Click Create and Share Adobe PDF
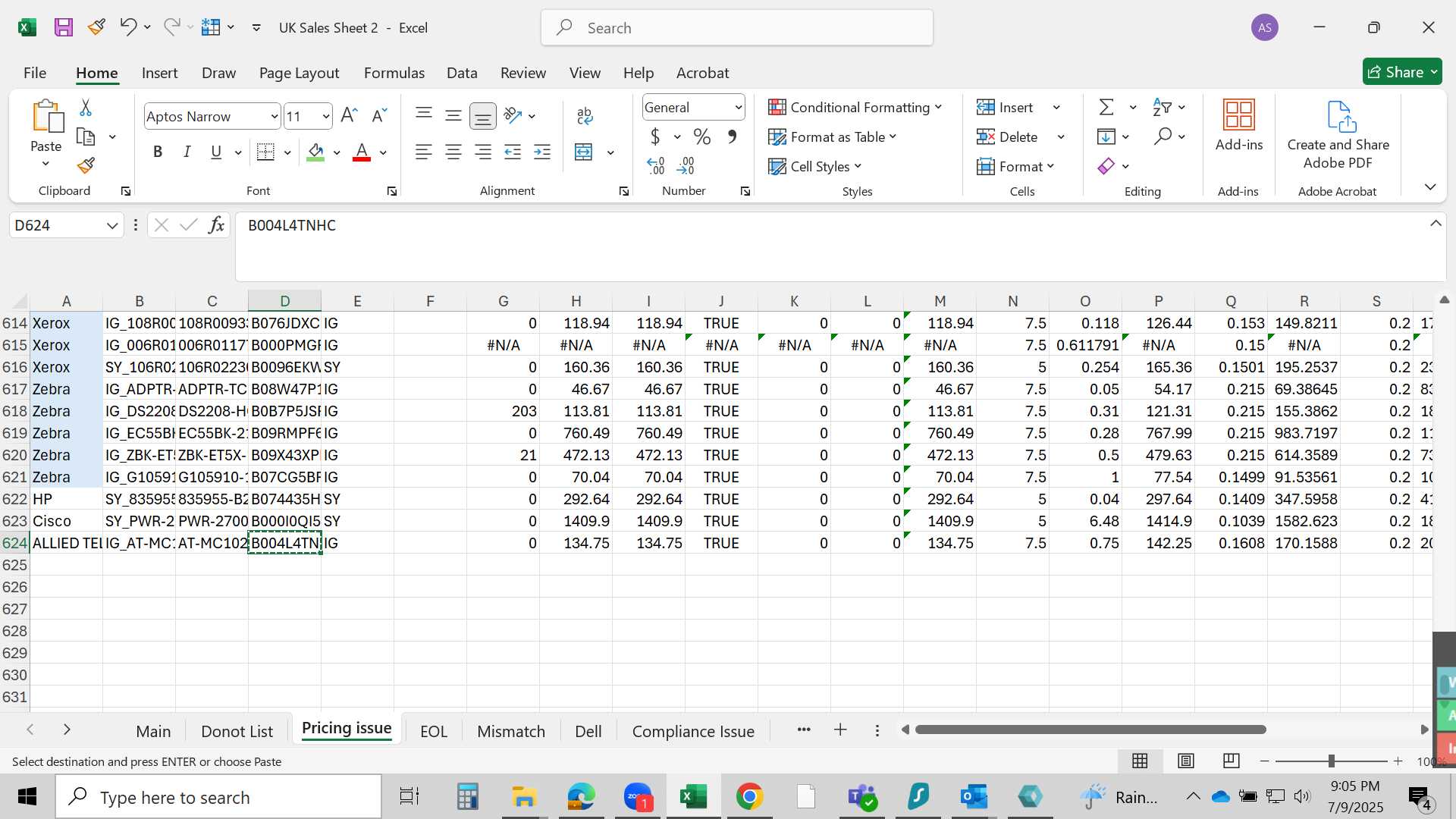This screenshot has width=1456, height=819. pyautogui.click(x=1338, y=135)
